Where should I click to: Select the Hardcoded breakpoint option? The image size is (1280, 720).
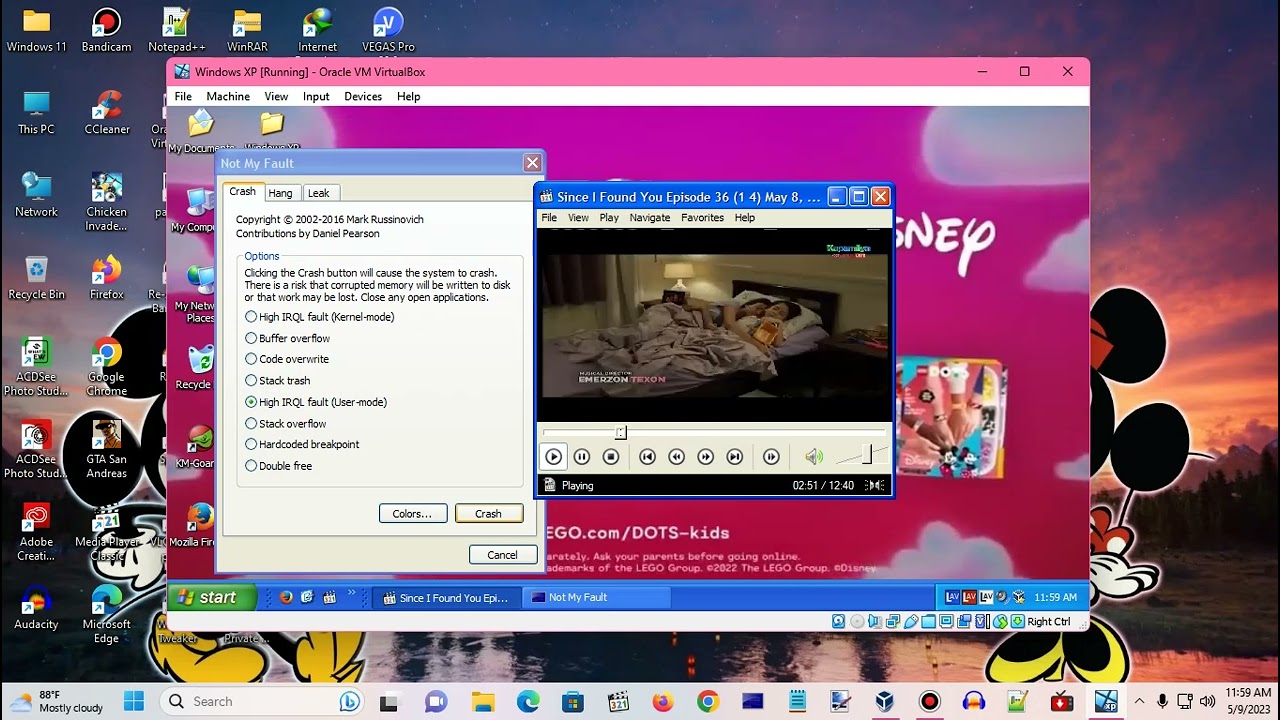click(303, 444)
